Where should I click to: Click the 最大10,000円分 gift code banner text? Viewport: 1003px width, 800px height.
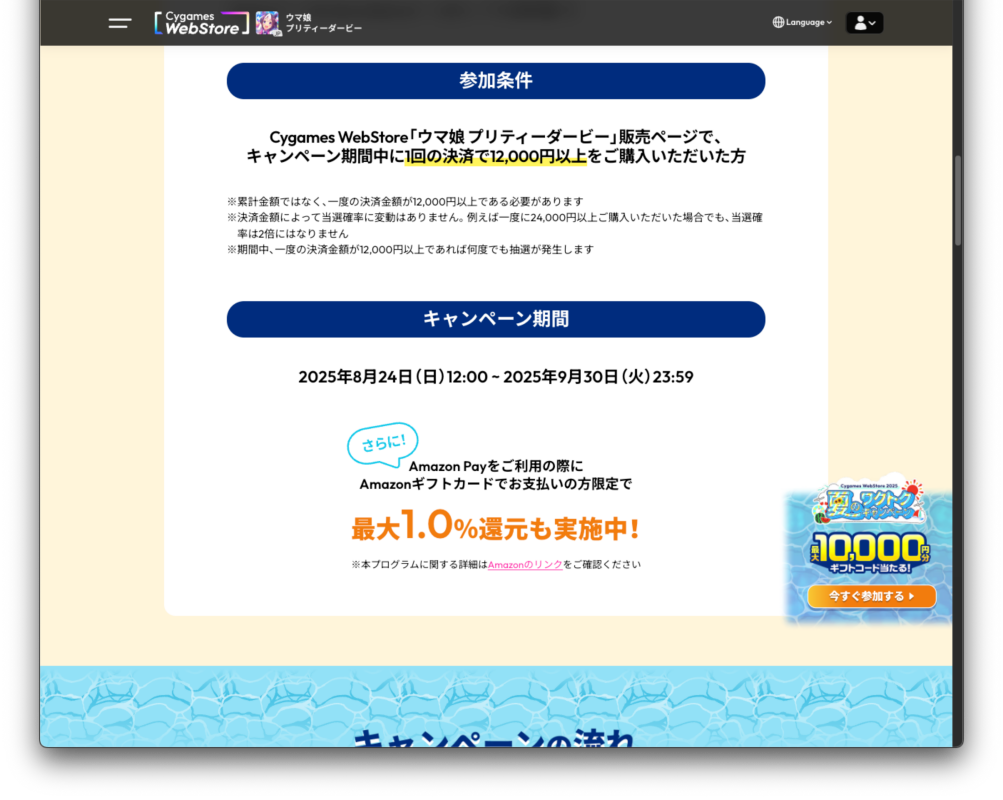(x=868, y=551)
